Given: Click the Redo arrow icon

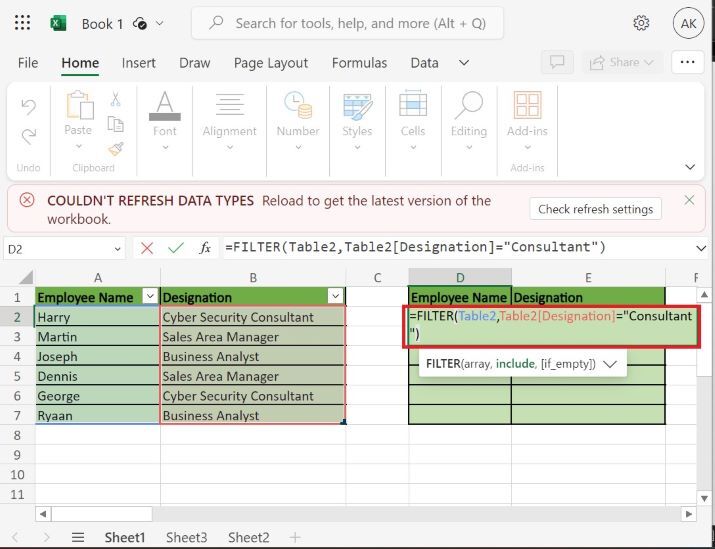Looking at the screenshot, I should (x=28, y=136).
